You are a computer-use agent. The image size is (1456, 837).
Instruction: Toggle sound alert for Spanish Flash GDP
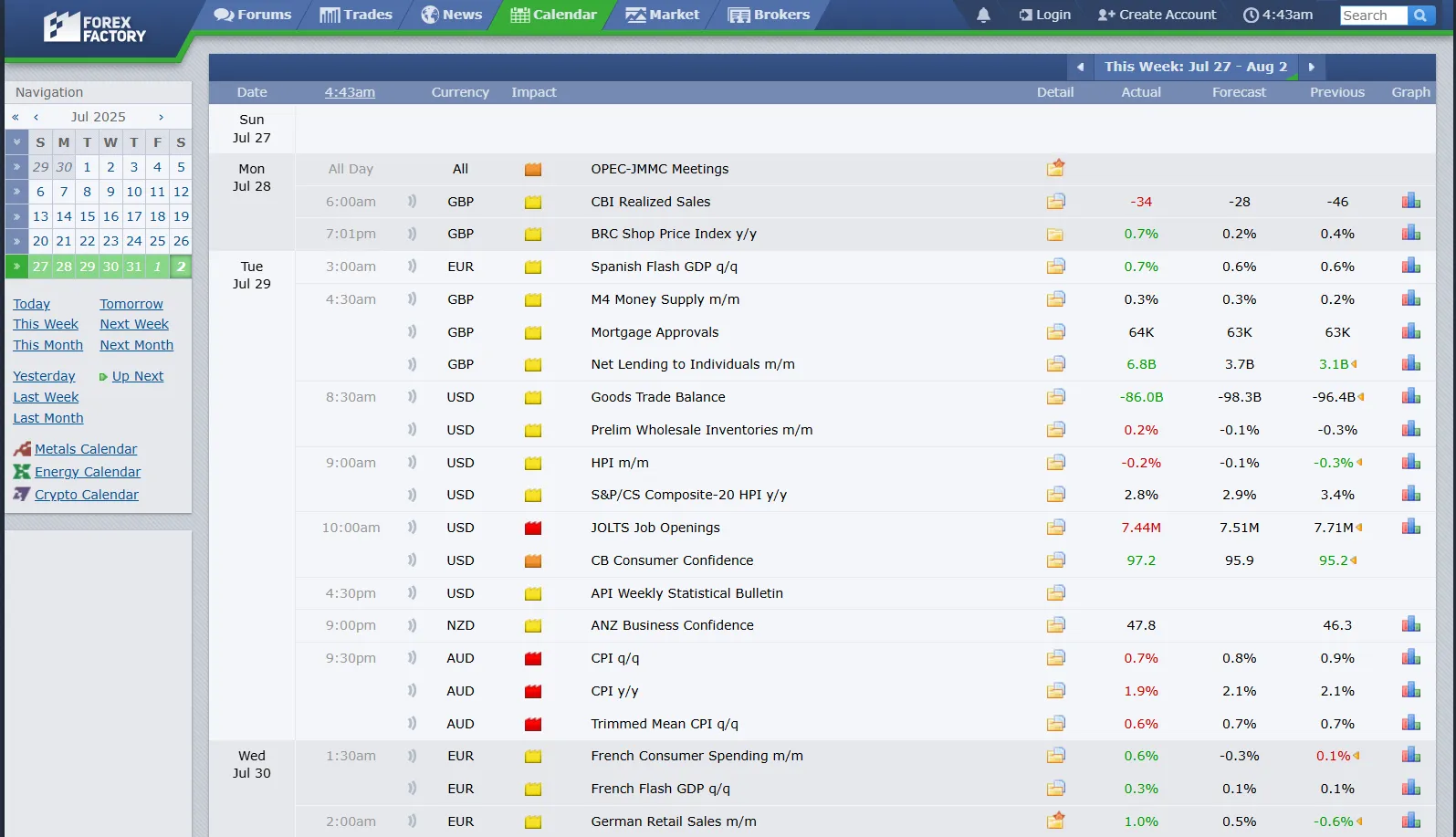(412, 267)
